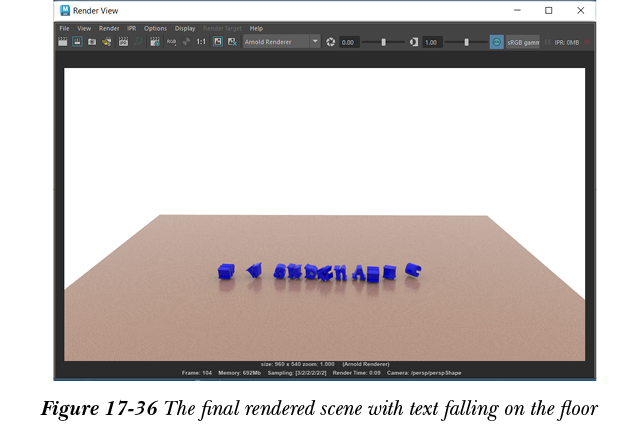Click the exposure slider handle
This screenshot has height=427, width=640.
click(x=383, y=42)
